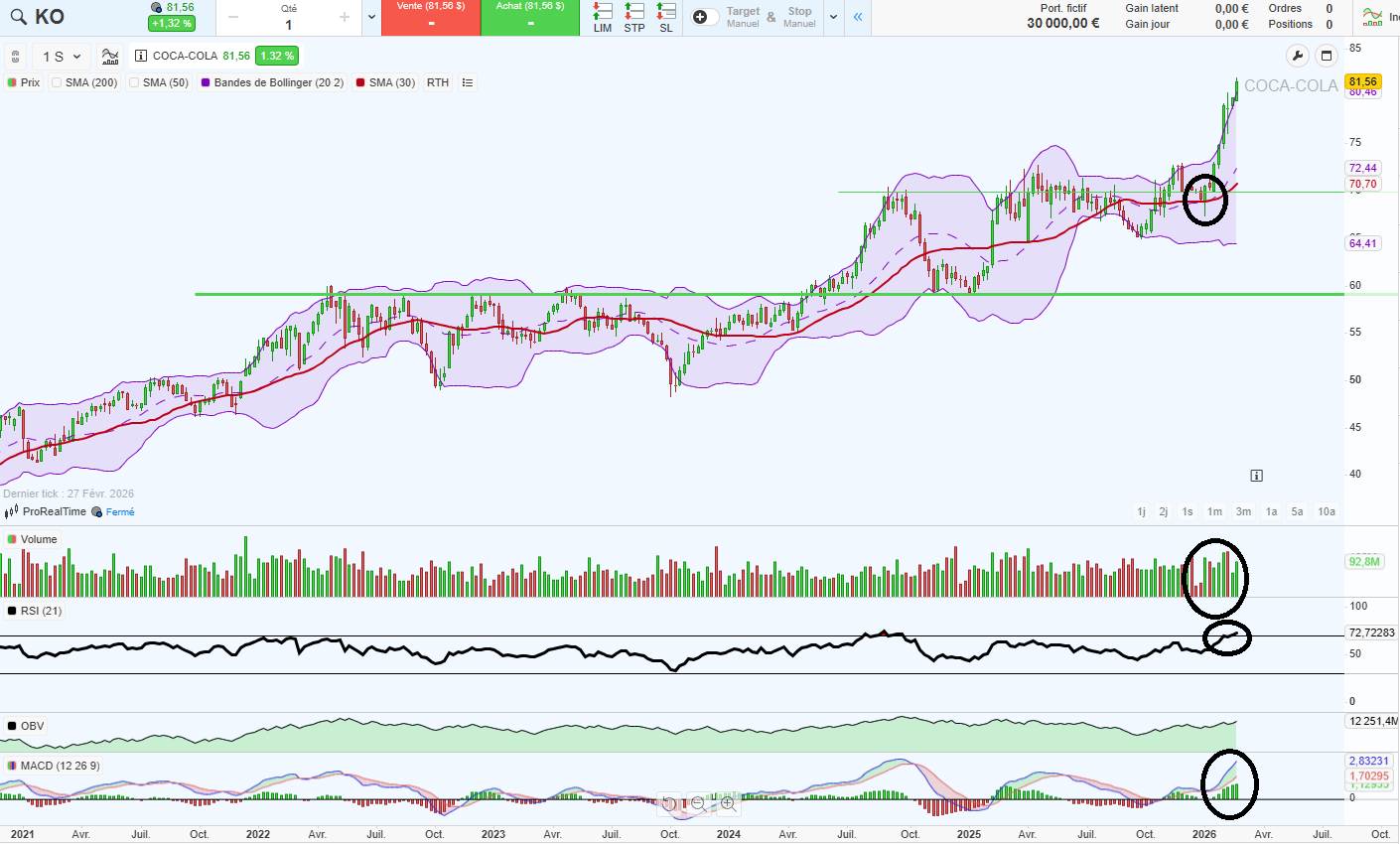Open the indicators chart icon

110,57
